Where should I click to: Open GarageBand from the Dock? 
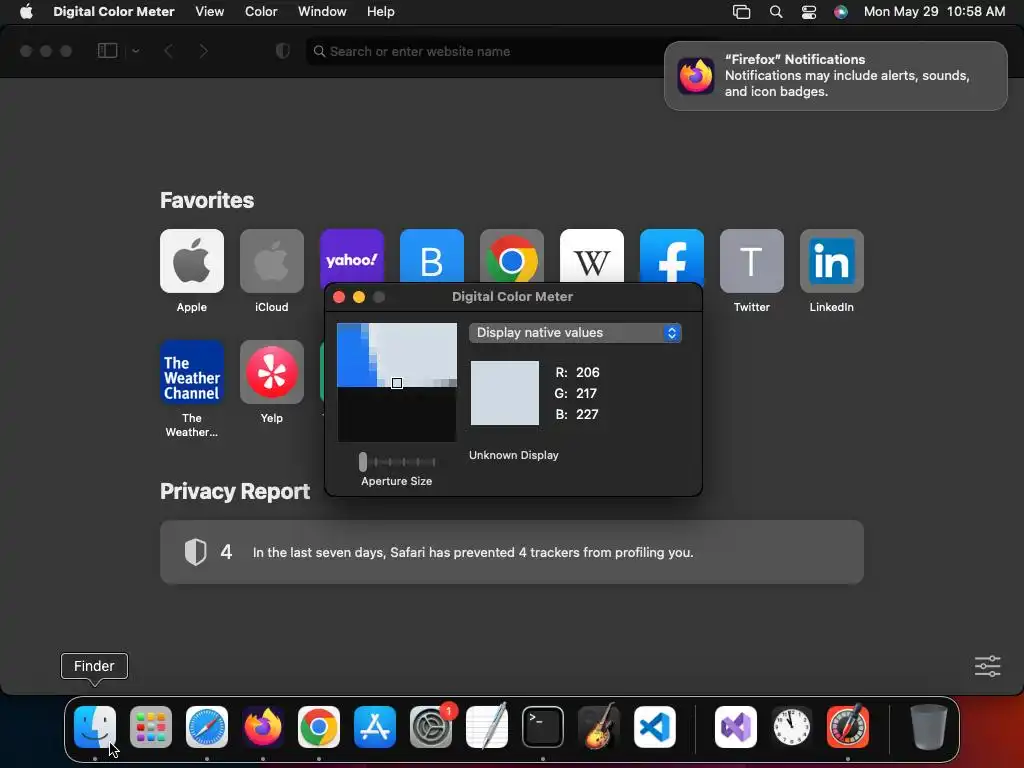tap(599, 727)
